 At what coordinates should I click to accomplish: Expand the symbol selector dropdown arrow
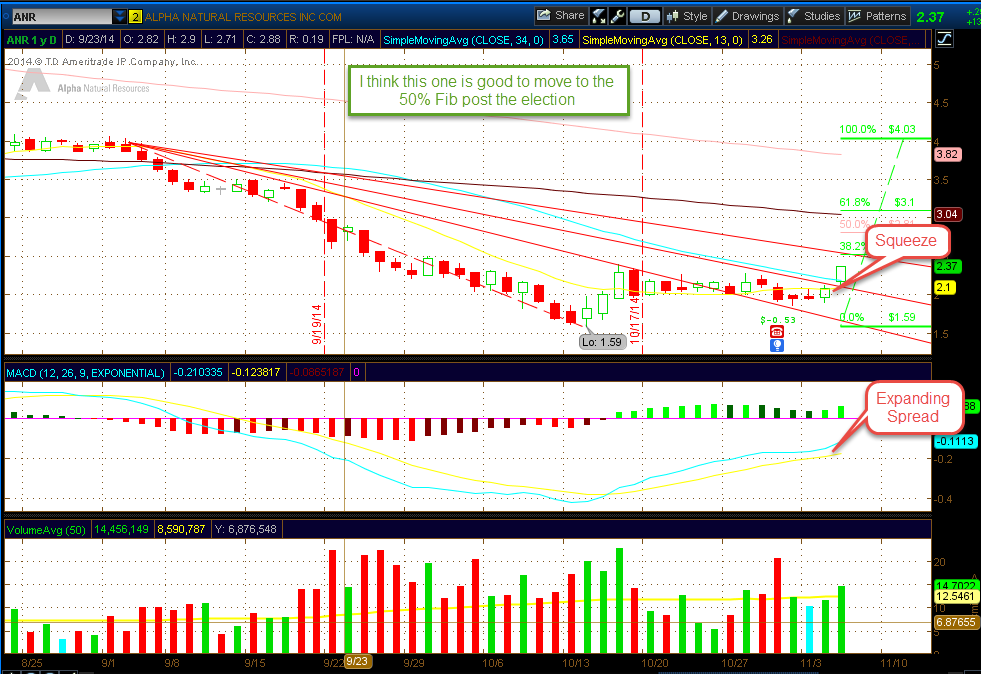pyautogui.click(x=119, y=17)
